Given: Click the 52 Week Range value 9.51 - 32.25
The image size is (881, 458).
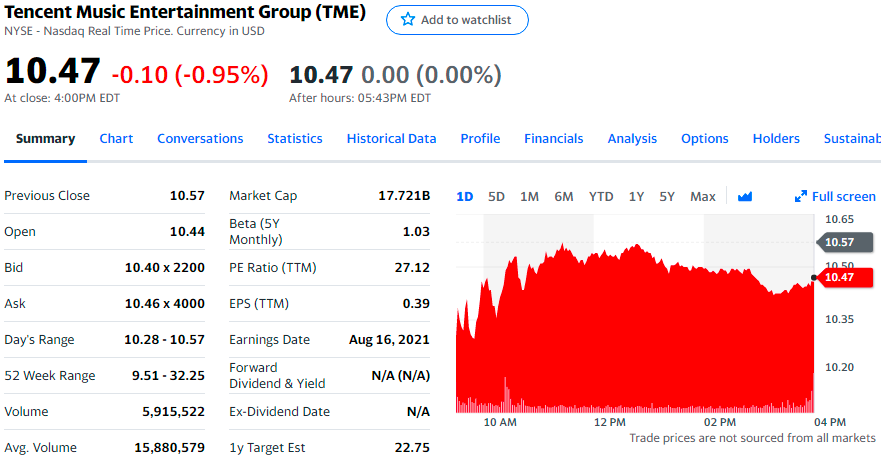Looking at the screenshot, I should pyautogui.click(x=168, y=375).
